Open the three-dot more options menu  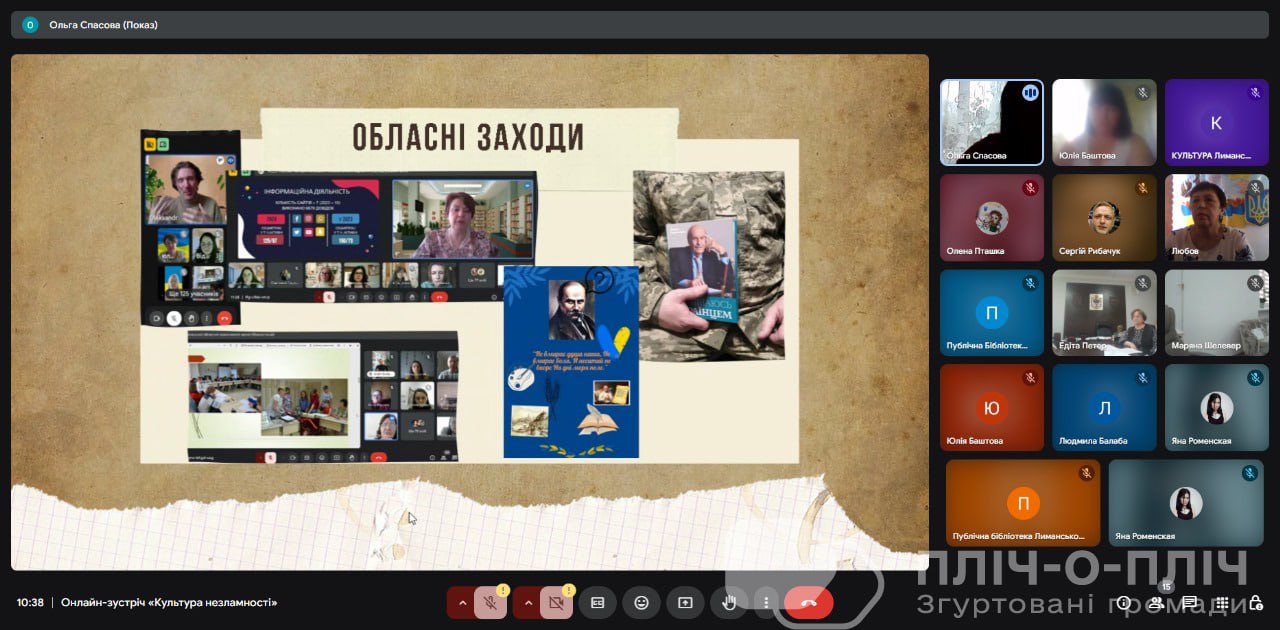766,603
